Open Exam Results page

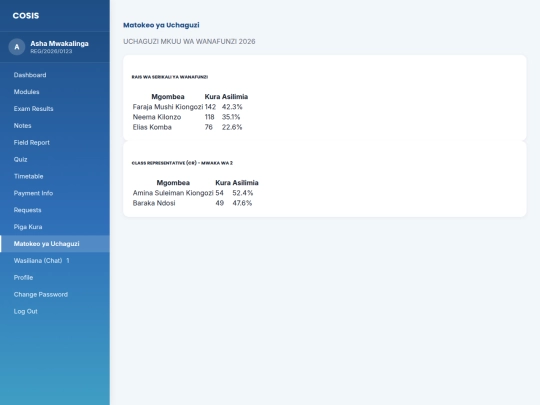point(55,109)
